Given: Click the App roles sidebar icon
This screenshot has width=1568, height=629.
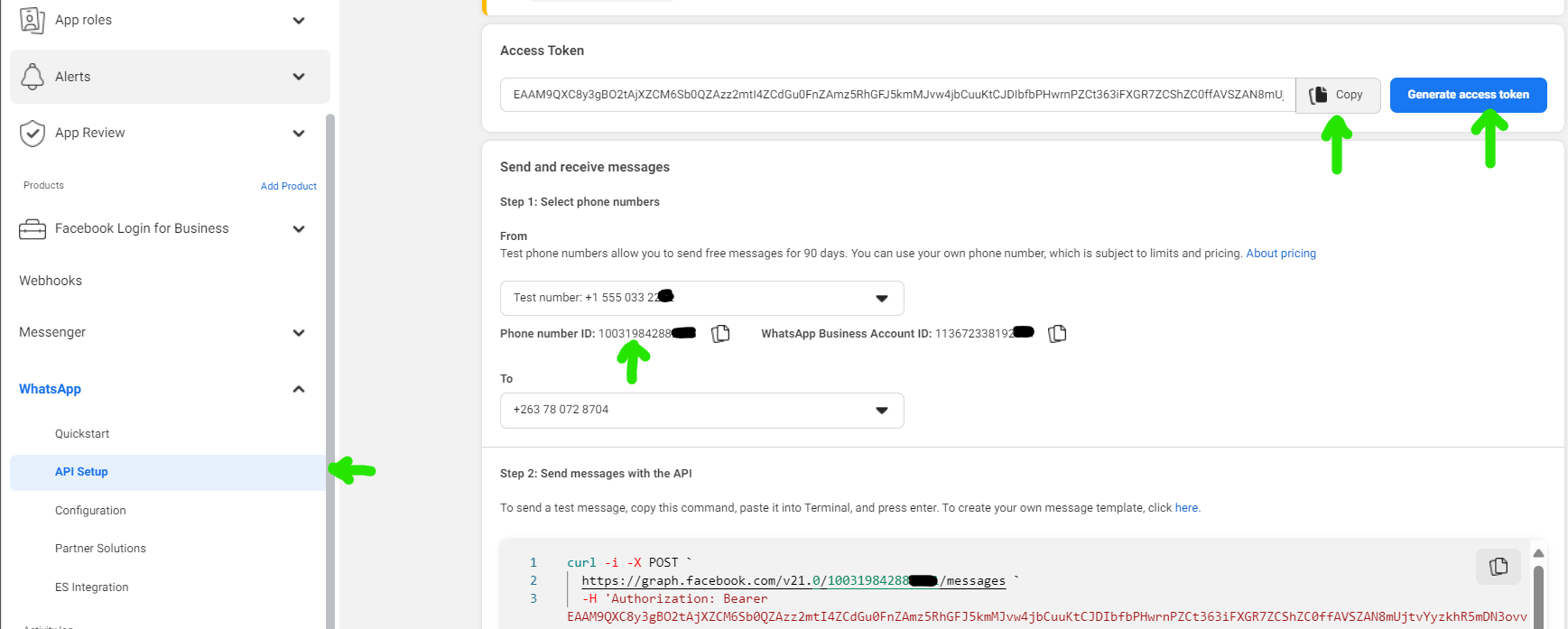Looking at the screenshot, I should point(32,20).
